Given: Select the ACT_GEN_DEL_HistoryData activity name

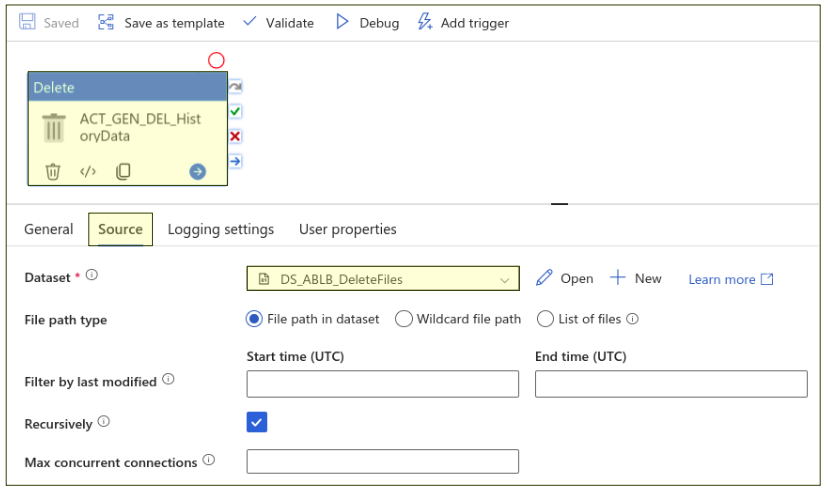Looking at the screenshot, I should click(140, 127).
